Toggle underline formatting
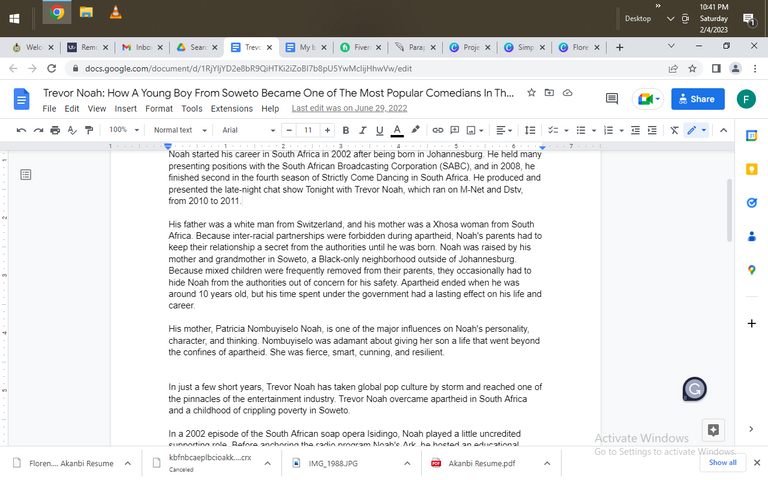768x480 pixels. (380, 130)
